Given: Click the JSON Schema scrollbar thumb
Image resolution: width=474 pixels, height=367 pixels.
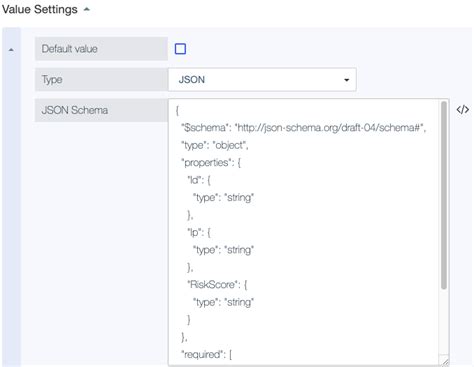Looking at the screenshot, I should click(x=444, y=195).
